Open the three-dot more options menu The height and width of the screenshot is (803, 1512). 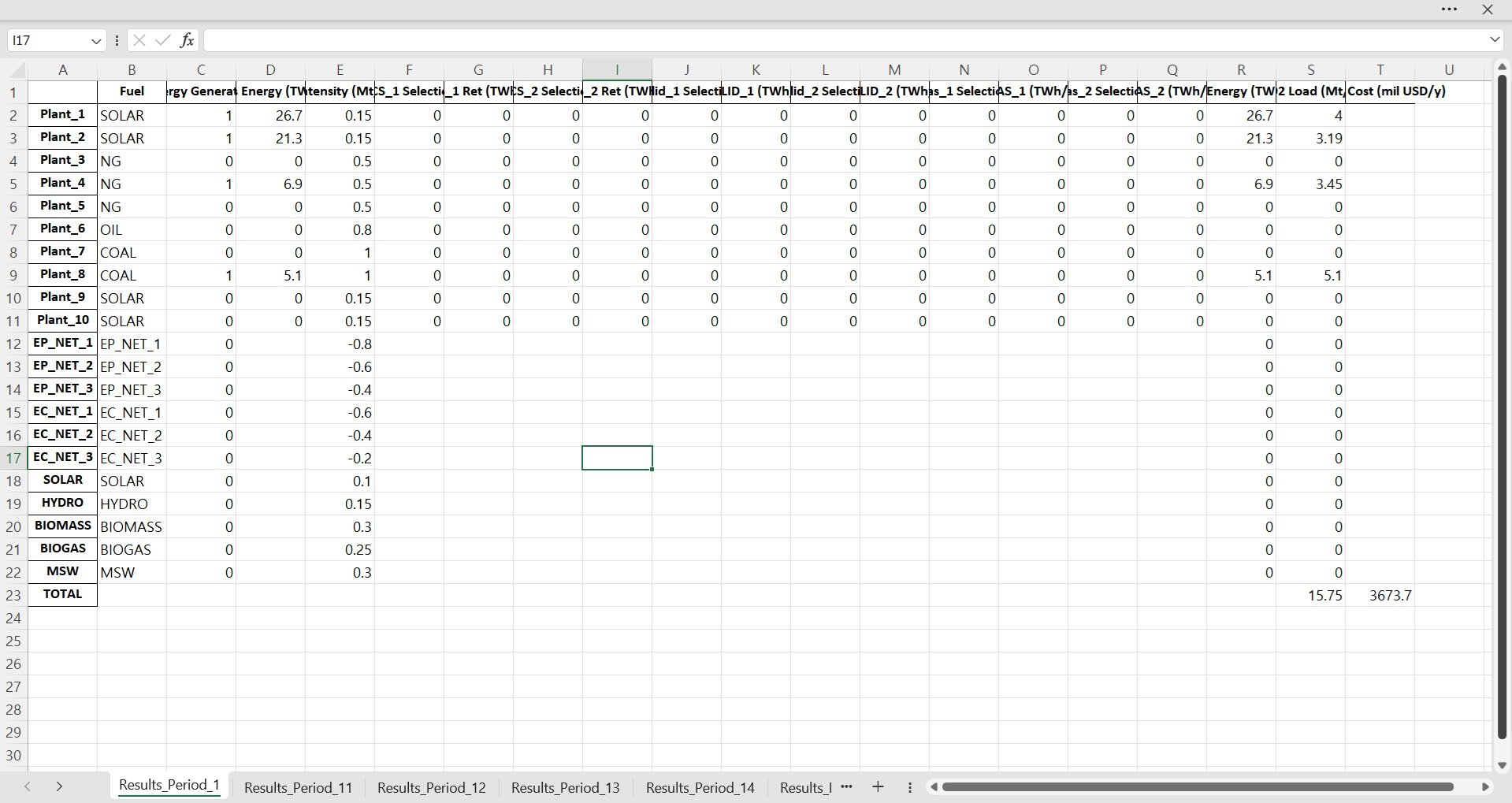(1448, 9)
